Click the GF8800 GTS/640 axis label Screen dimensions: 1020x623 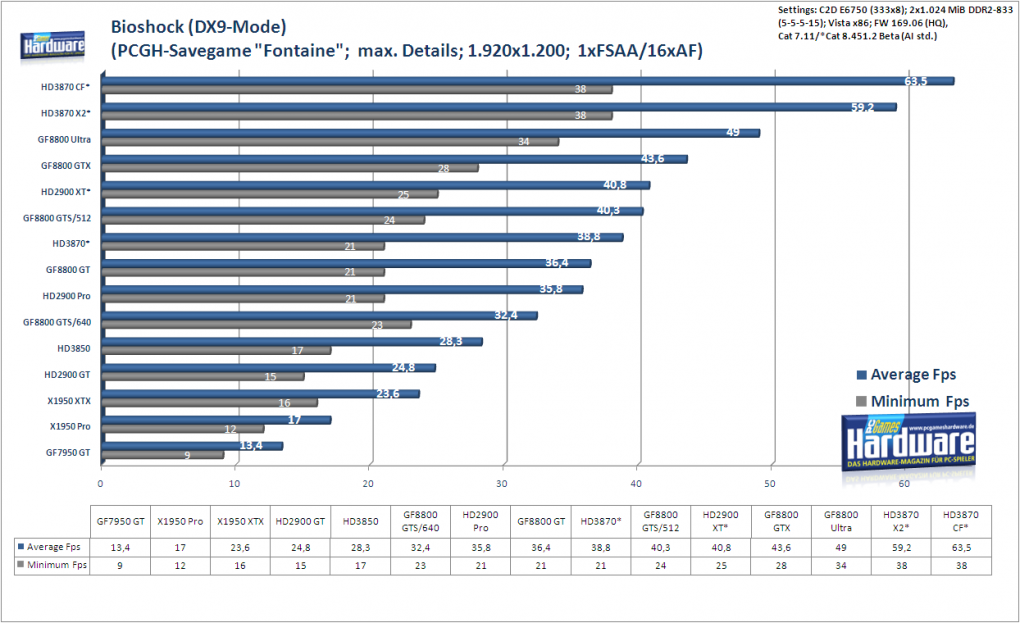coord(57,322)
